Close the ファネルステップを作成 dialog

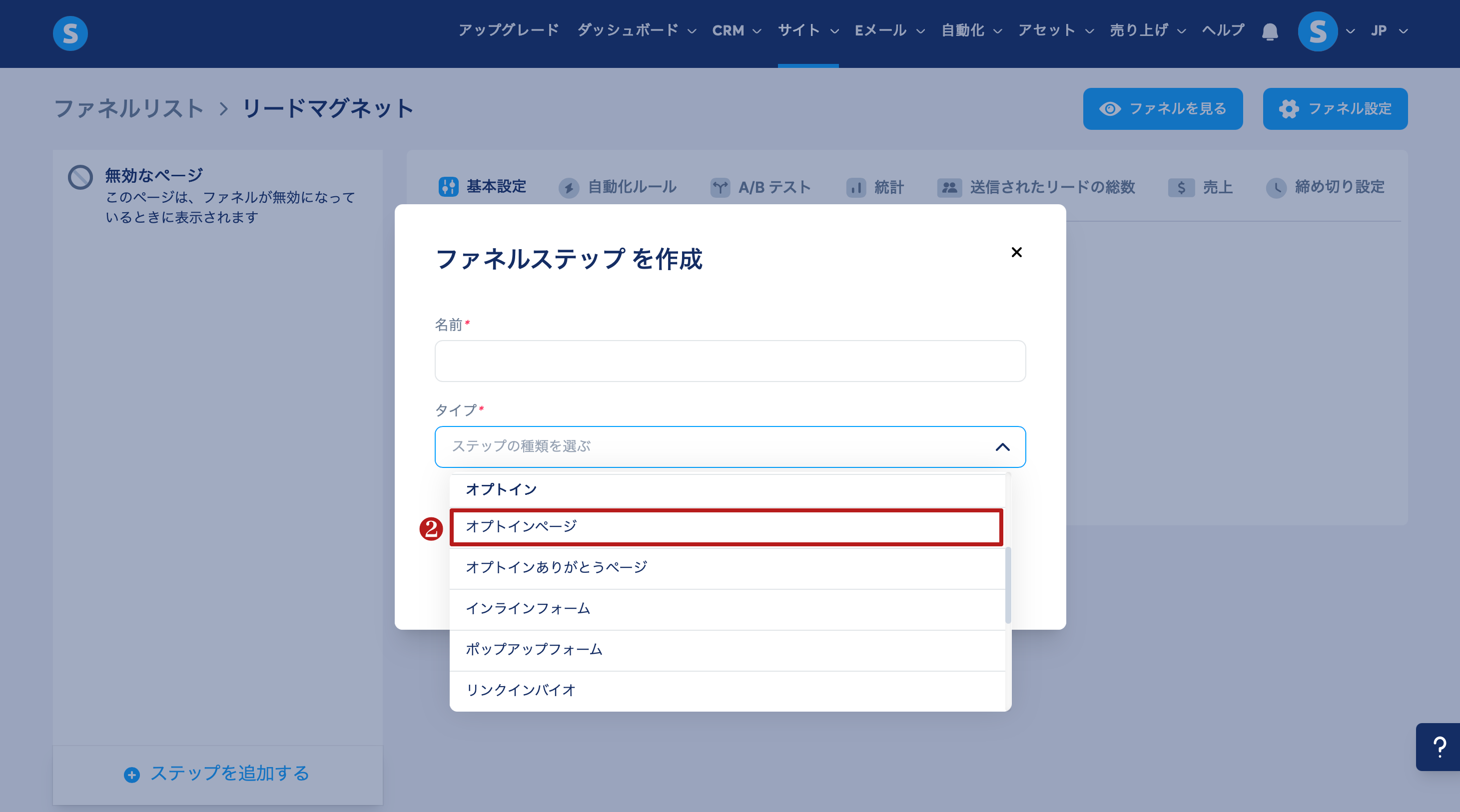(1017, 252)
